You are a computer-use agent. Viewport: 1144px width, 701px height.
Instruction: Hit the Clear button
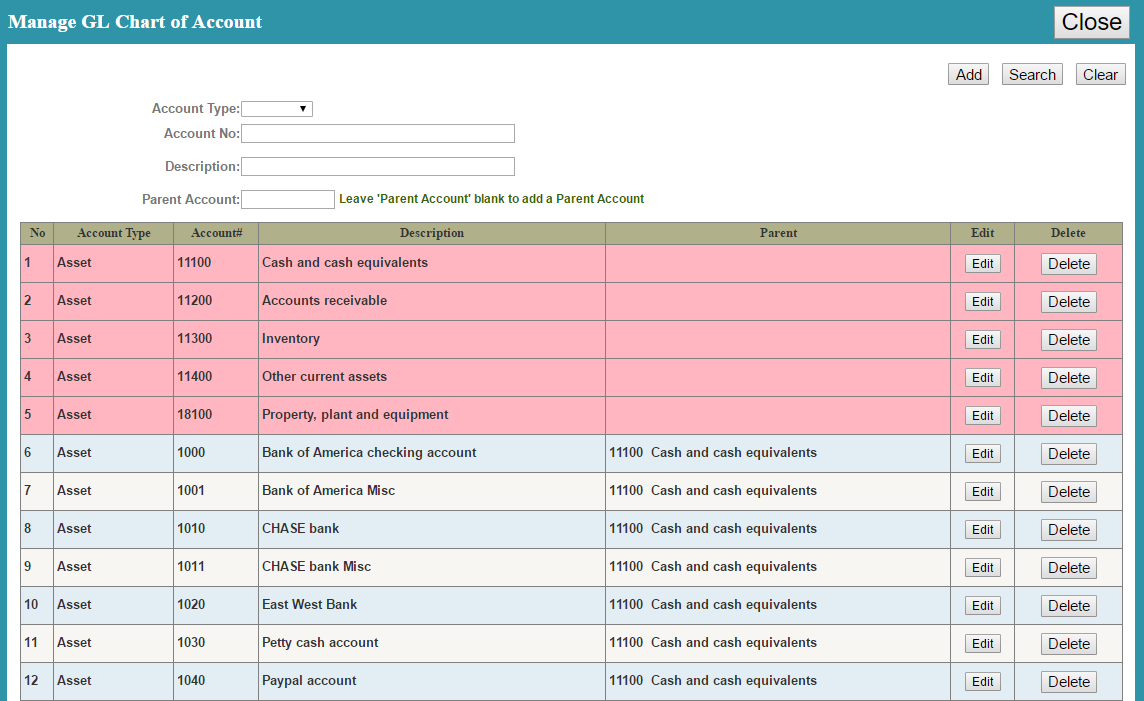coord(1100,75)
